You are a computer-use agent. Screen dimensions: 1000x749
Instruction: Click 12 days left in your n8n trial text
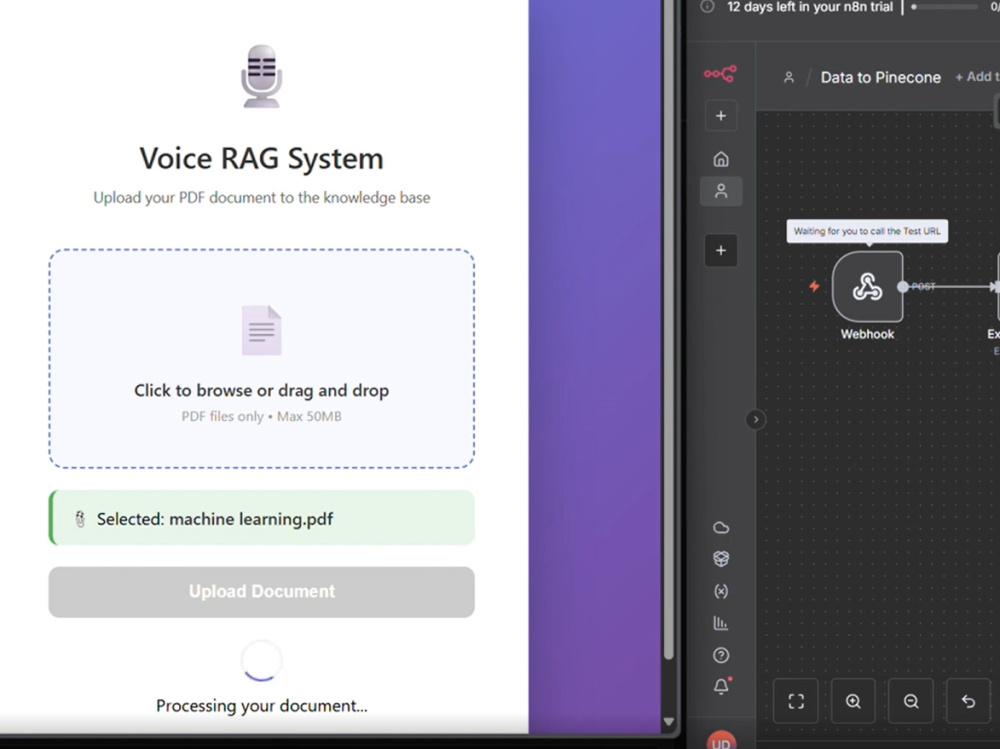(810, 7)
